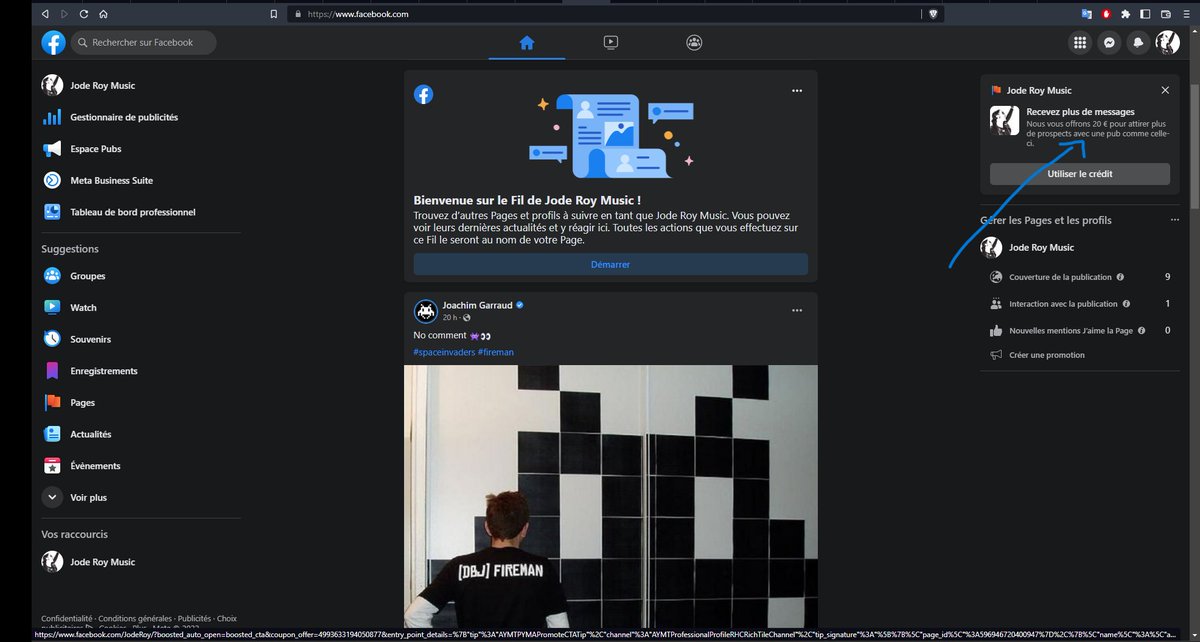Go to the browser home page
Screen dimensions: 1200x642
(104, 14)
